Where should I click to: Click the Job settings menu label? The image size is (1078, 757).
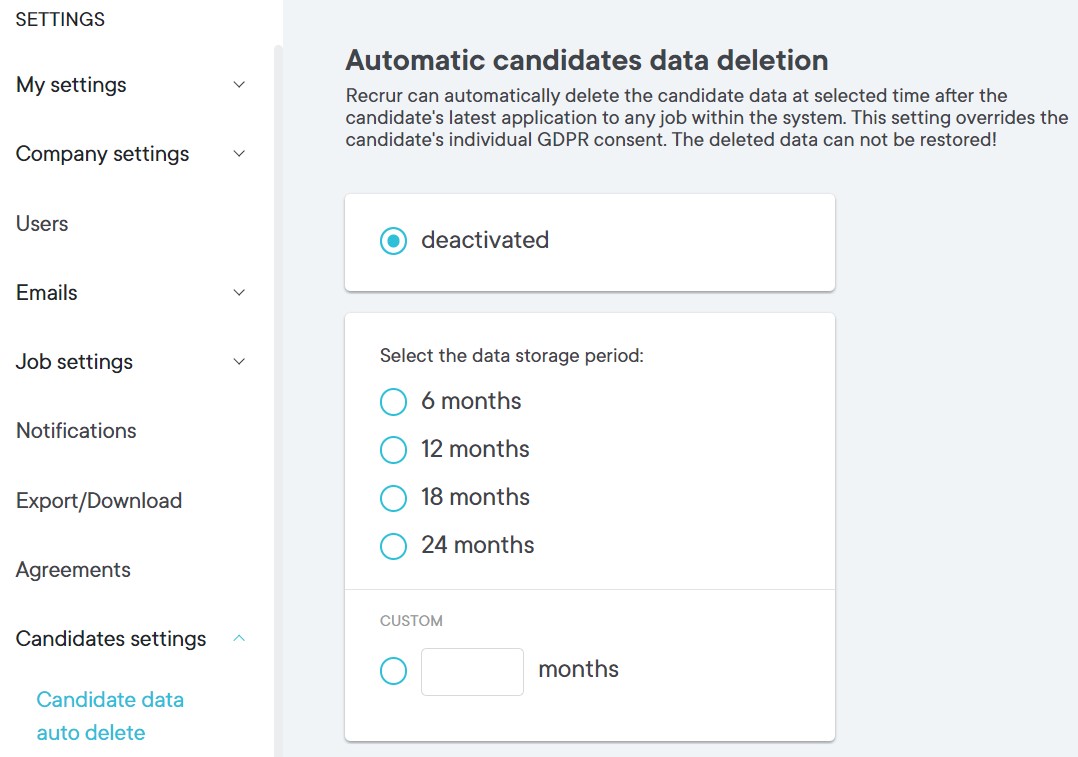(74, 362)
